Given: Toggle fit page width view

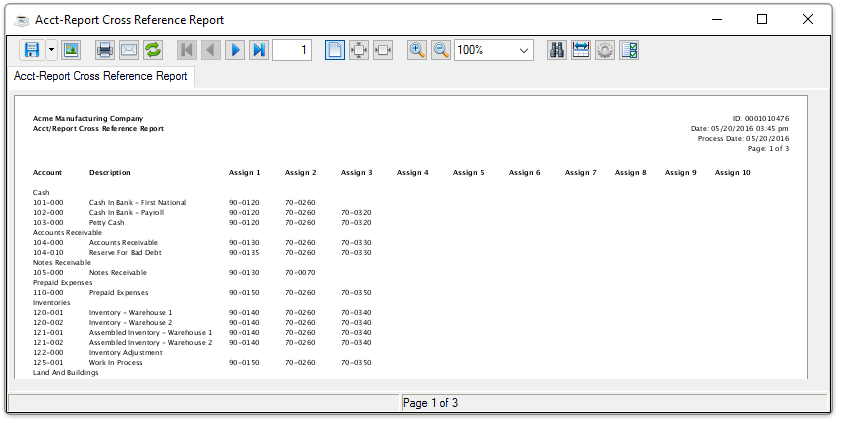Looking at the screenshot, I should point(359,50).
